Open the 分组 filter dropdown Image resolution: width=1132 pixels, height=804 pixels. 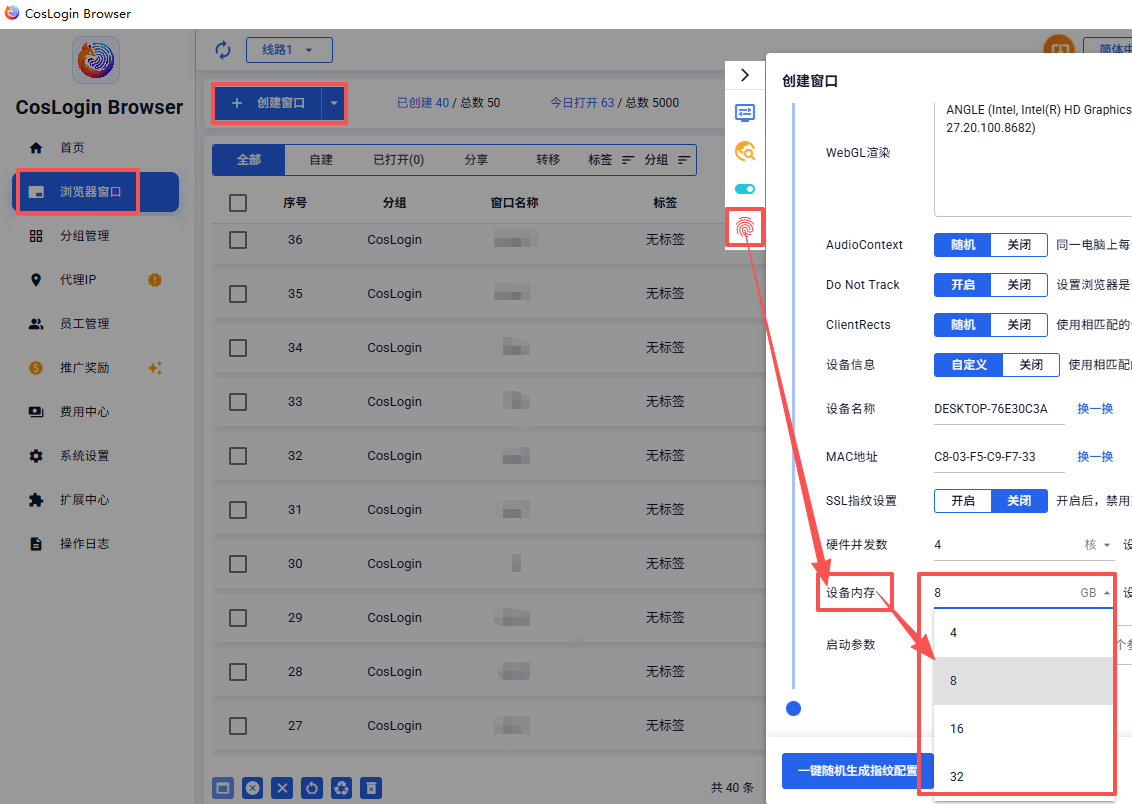667,160
